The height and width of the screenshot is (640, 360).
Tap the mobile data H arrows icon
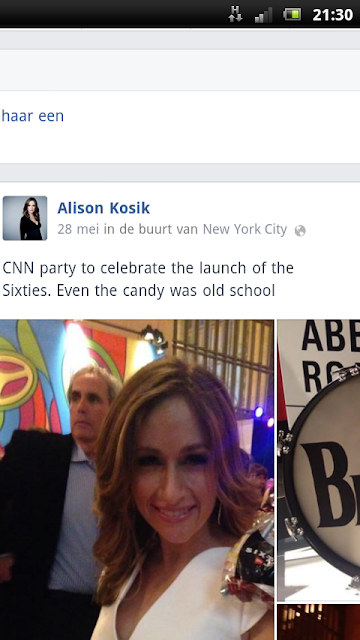(x=236, y=14)
